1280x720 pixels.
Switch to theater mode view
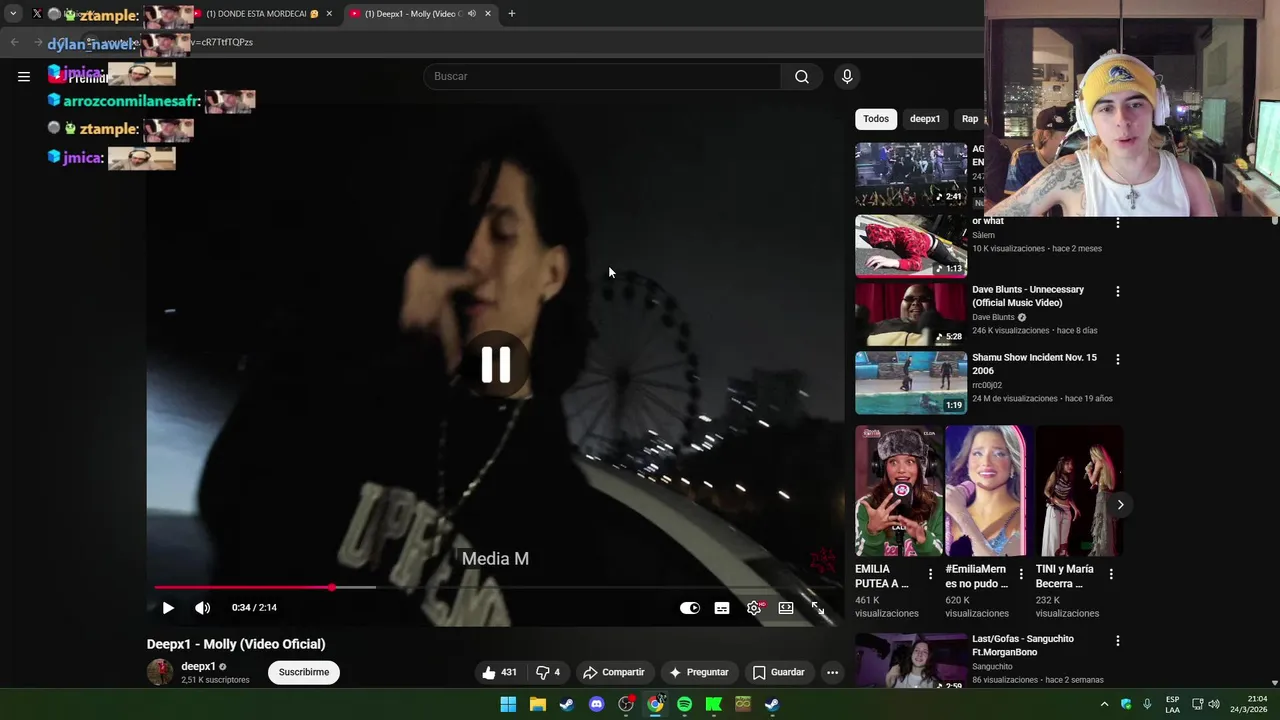pos(786,608)
